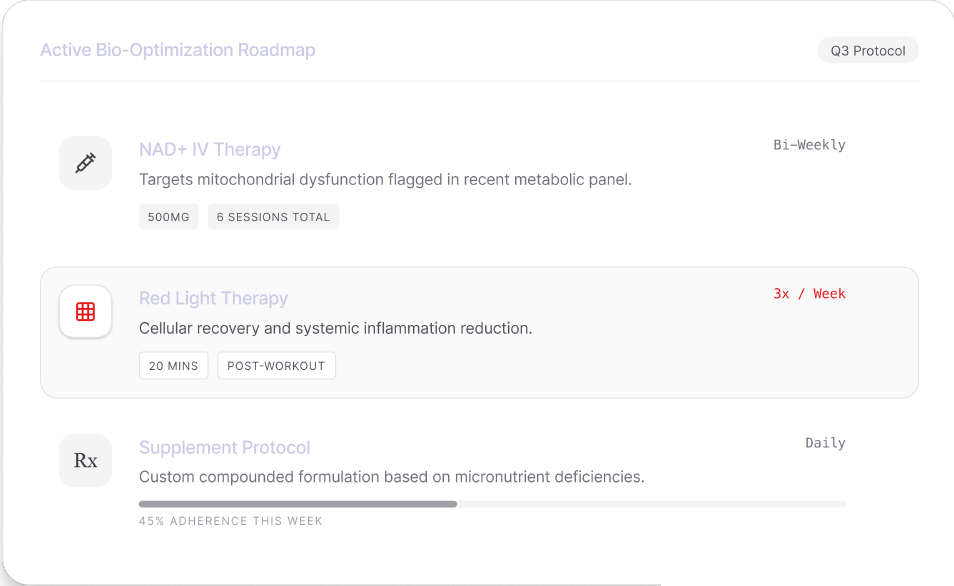This screenshot has height=586, width=954.
Task: Click the Daily frequency label
Action: click(x=826, y=443)
